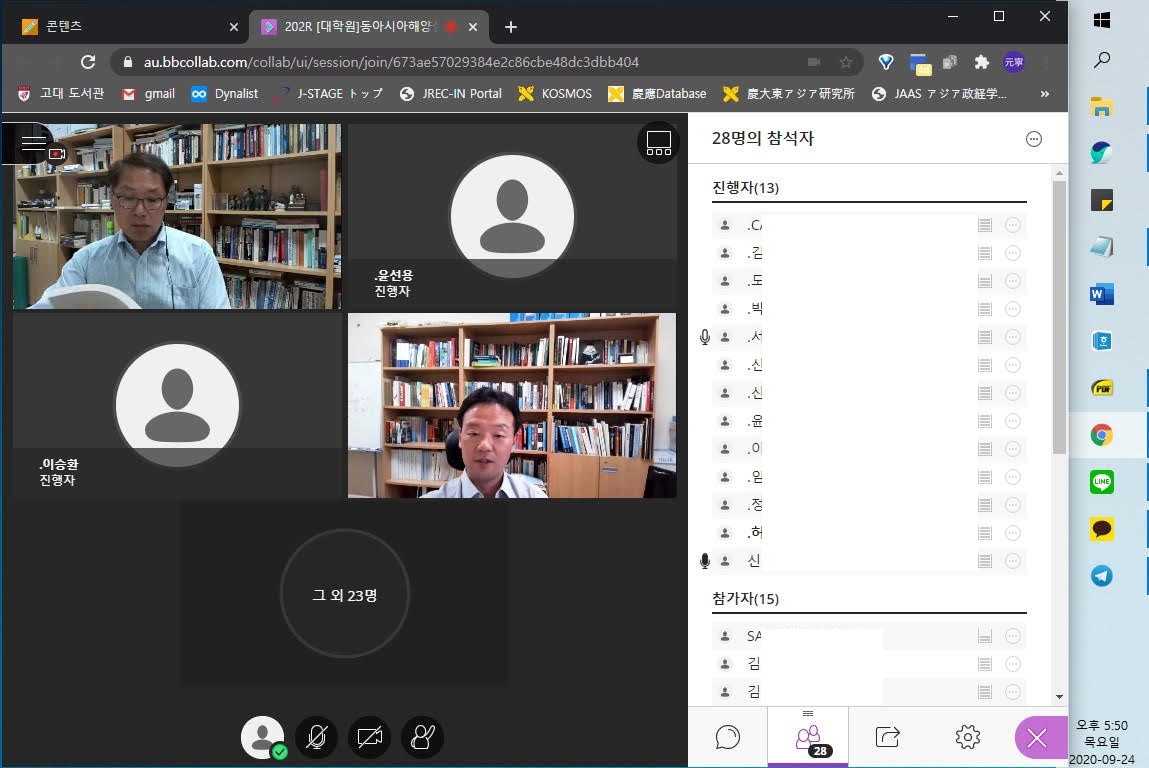Viewport: 1149px width, 768px height.
Task: Toggle the video camera sharing
Action: (x=369, y=738)
